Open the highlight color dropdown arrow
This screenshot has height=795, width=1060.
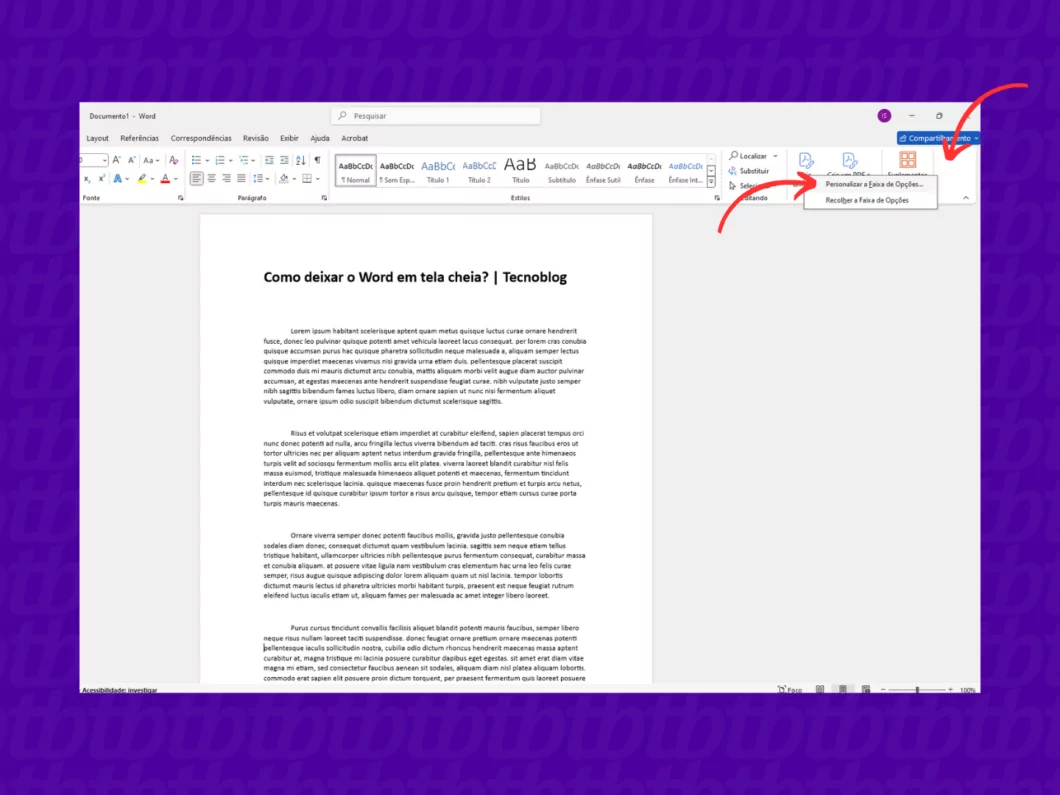[x=152, y=179]
